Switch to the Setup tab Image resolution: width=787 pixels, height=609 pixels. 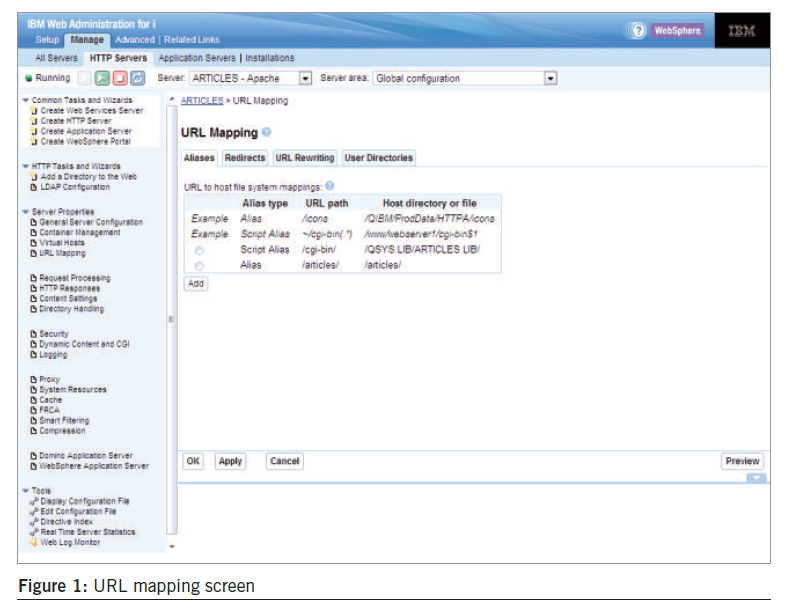coord(47,40)
